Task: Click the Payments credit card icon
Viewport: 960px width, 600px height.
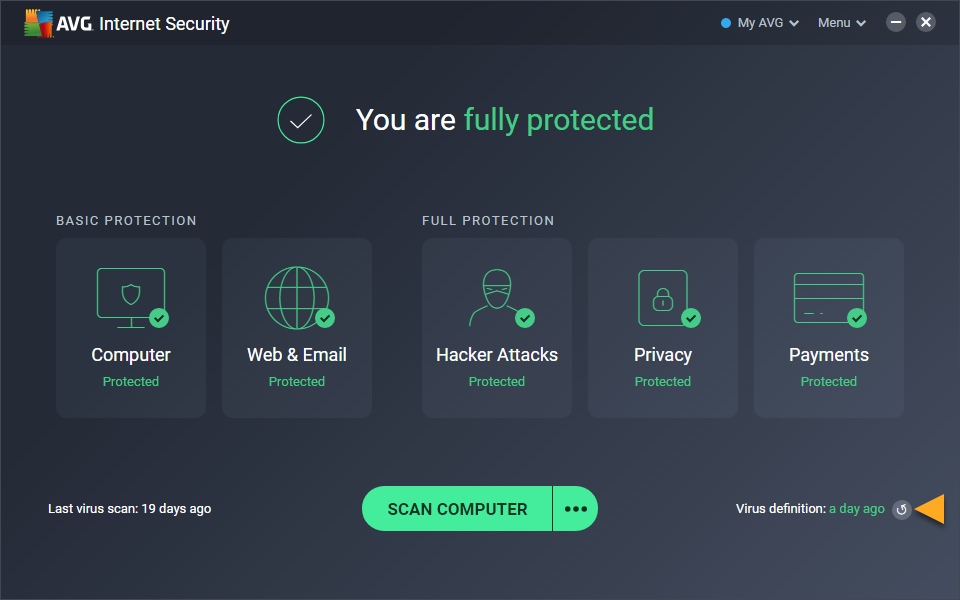Action: point(829,296)
